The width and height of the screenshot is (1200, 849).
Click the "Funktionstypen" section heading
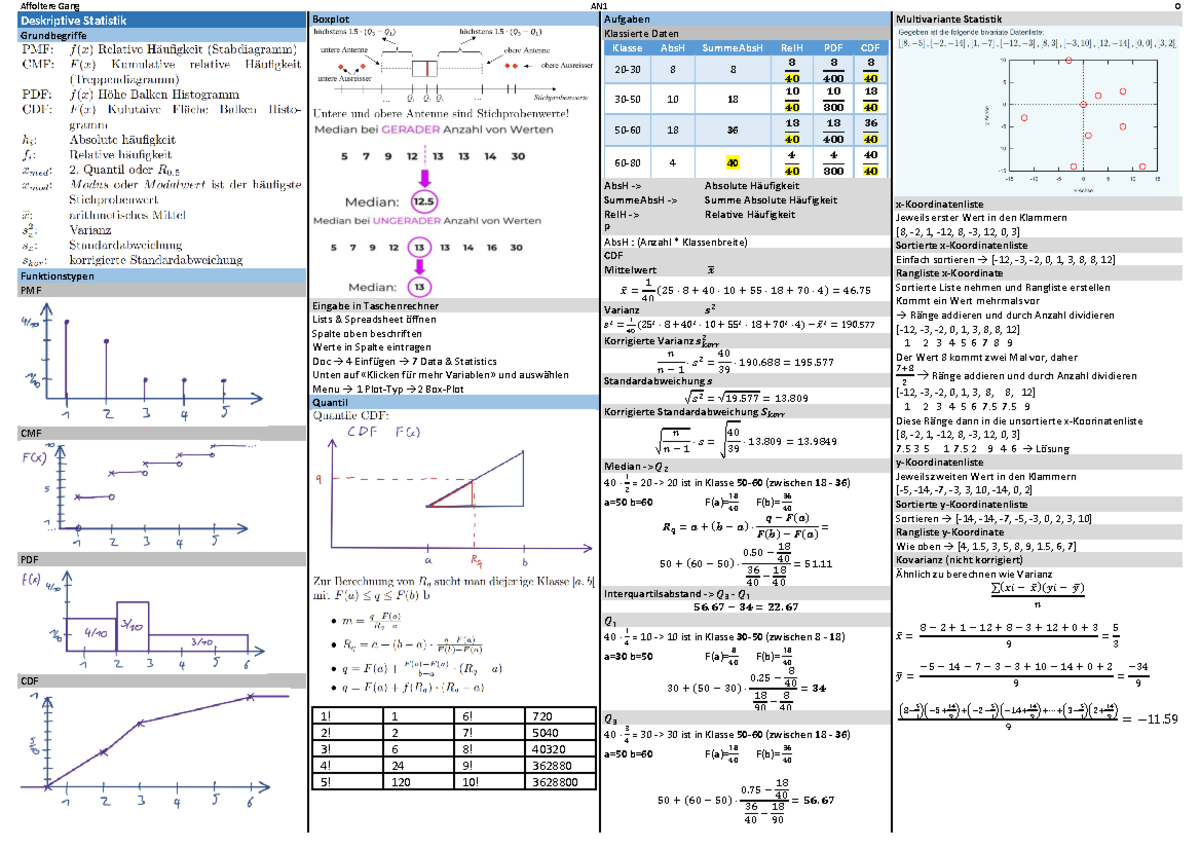pos(57,275)
